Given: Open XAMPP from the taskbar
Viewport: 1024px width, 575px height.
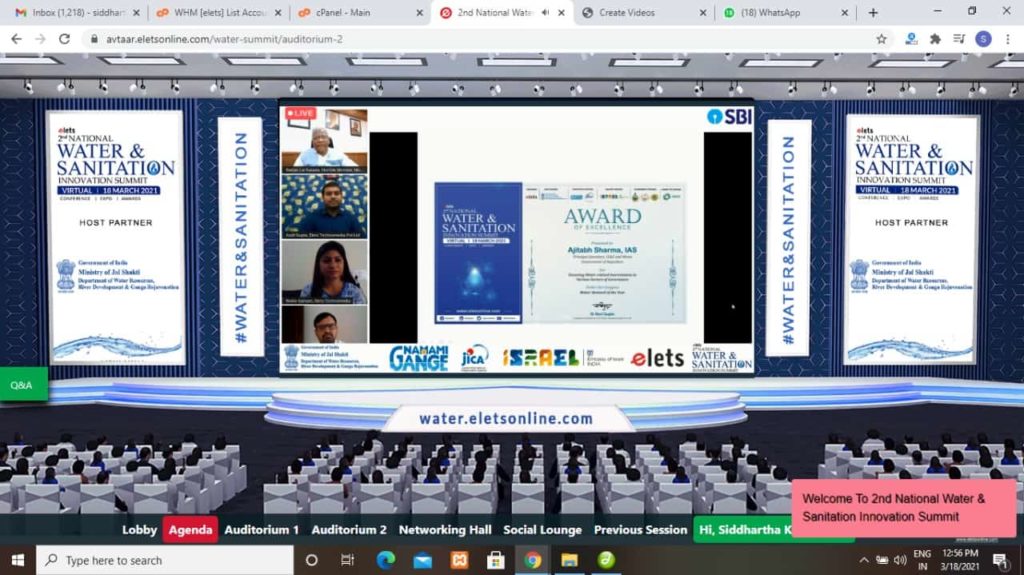Looking at the screenshot, I should (x=459, y=560).
